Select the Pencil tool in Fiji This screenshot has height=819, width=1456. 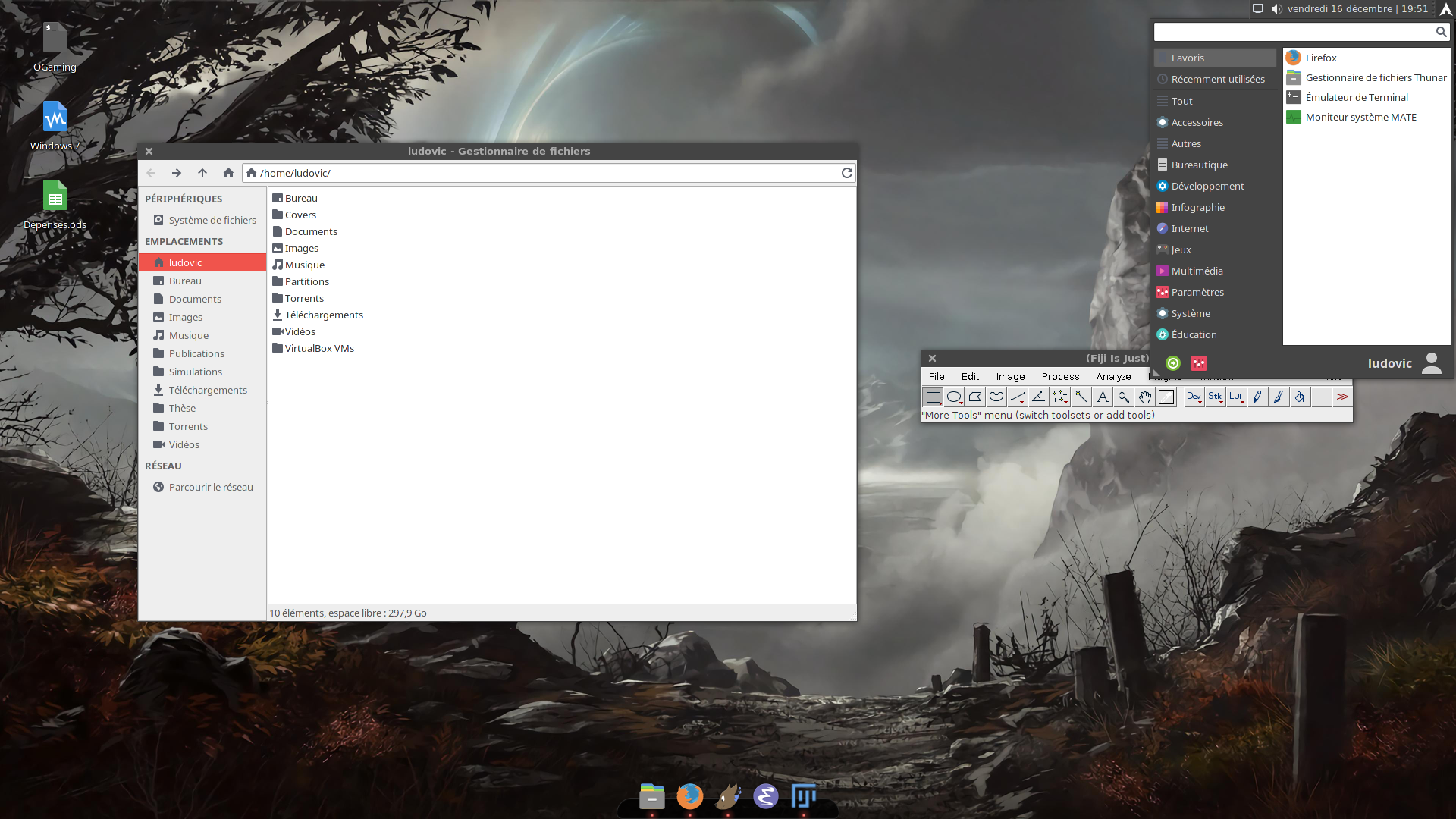pos(1257,397)
